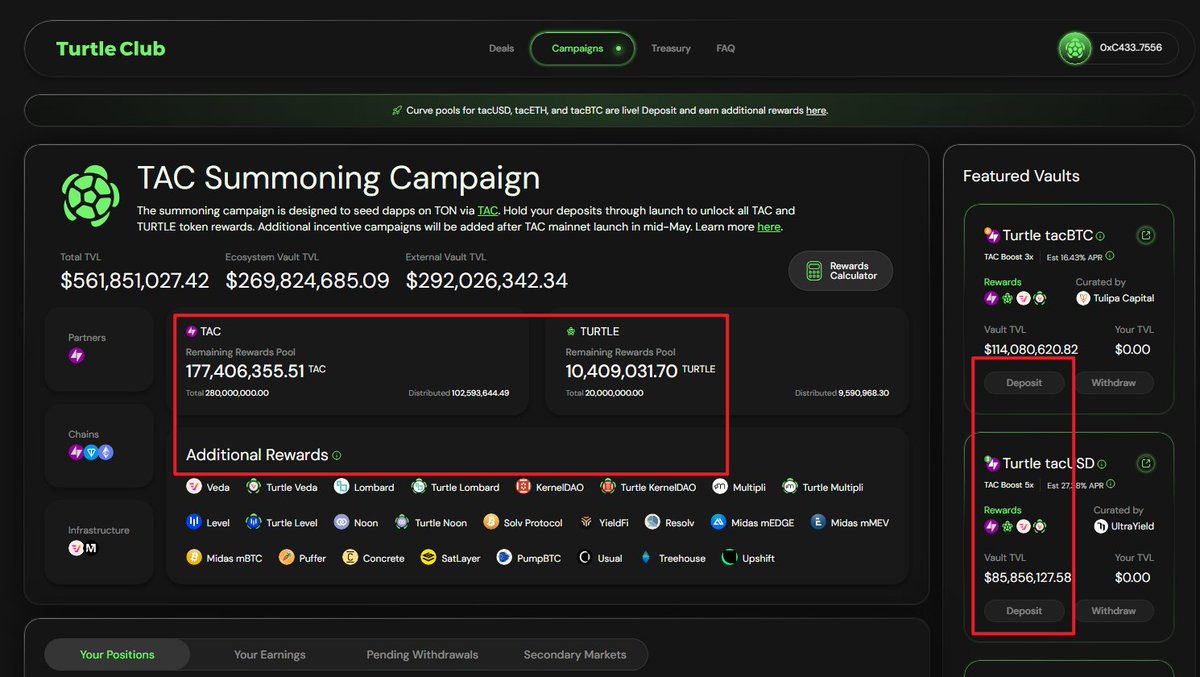1200x677 pixels.
Task: Click the Turtle Multipli reward icon
Action: tap(790, 487)
